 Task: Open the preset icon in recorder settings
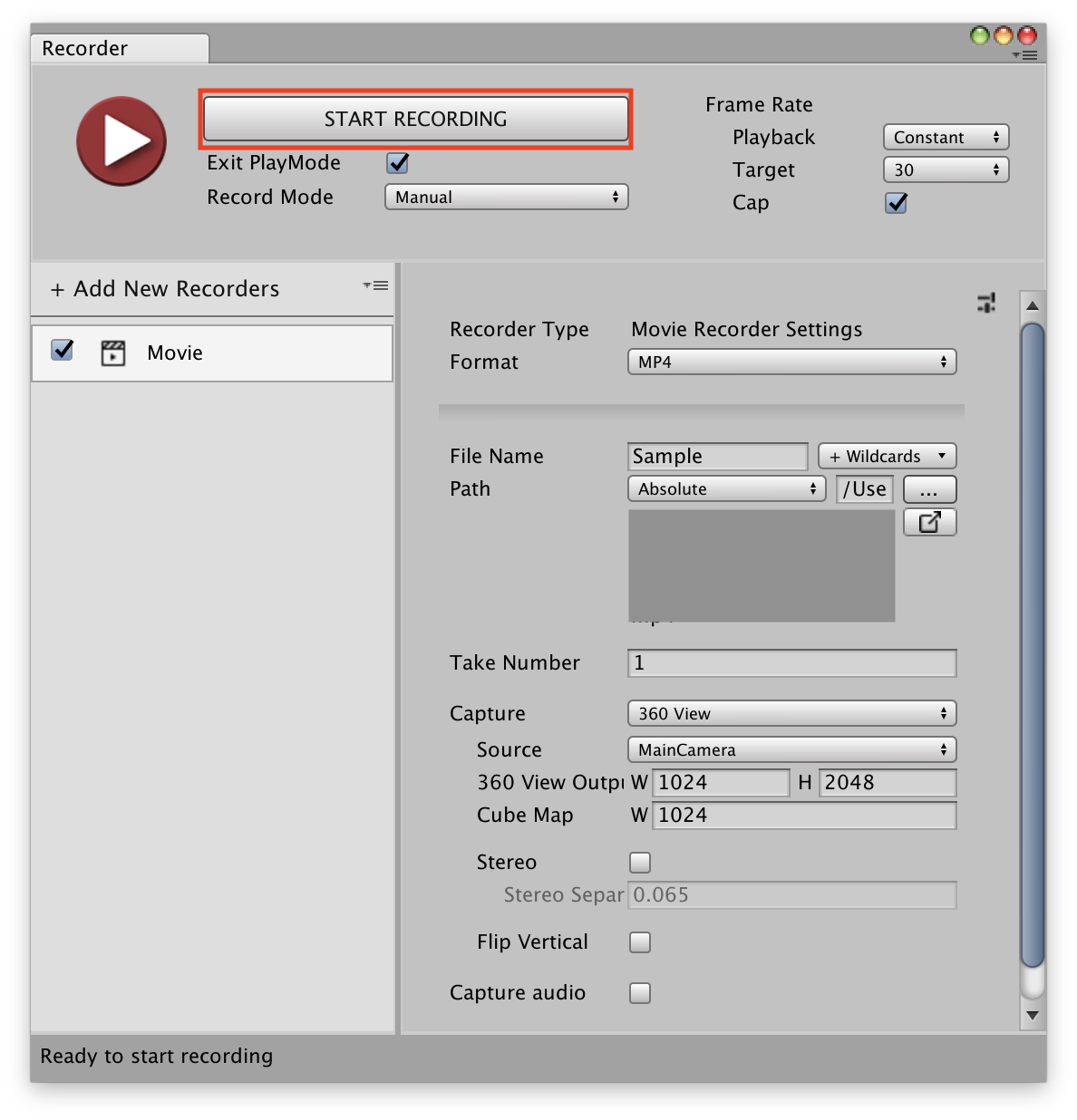(986, 303)
